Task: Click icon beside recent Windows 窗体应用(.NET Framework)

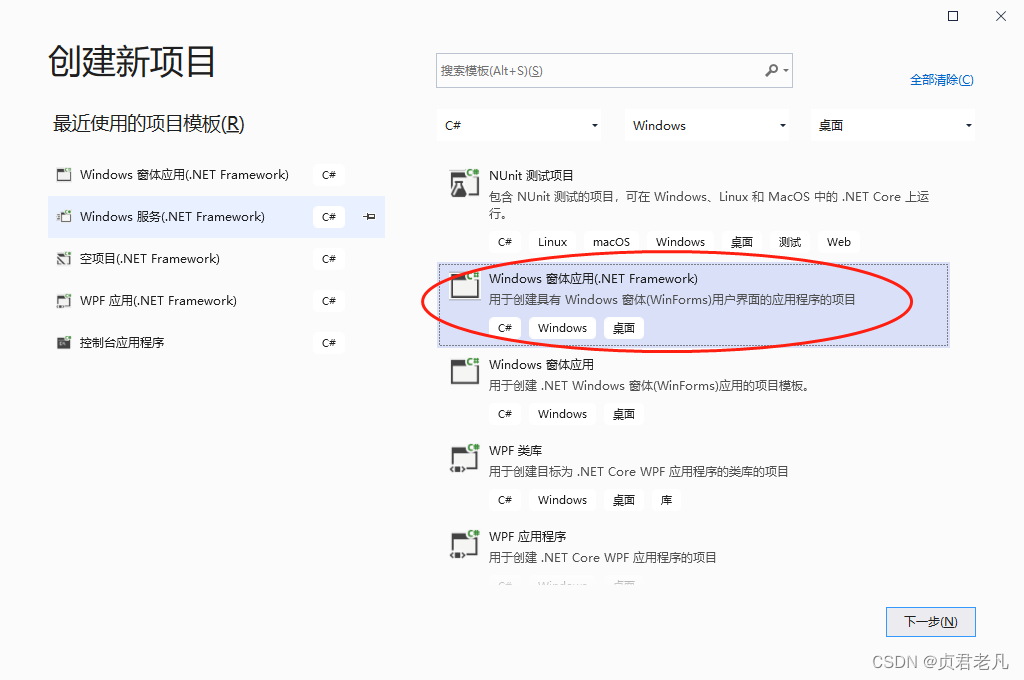Action: pyautogui.click(x=63, y=174)
